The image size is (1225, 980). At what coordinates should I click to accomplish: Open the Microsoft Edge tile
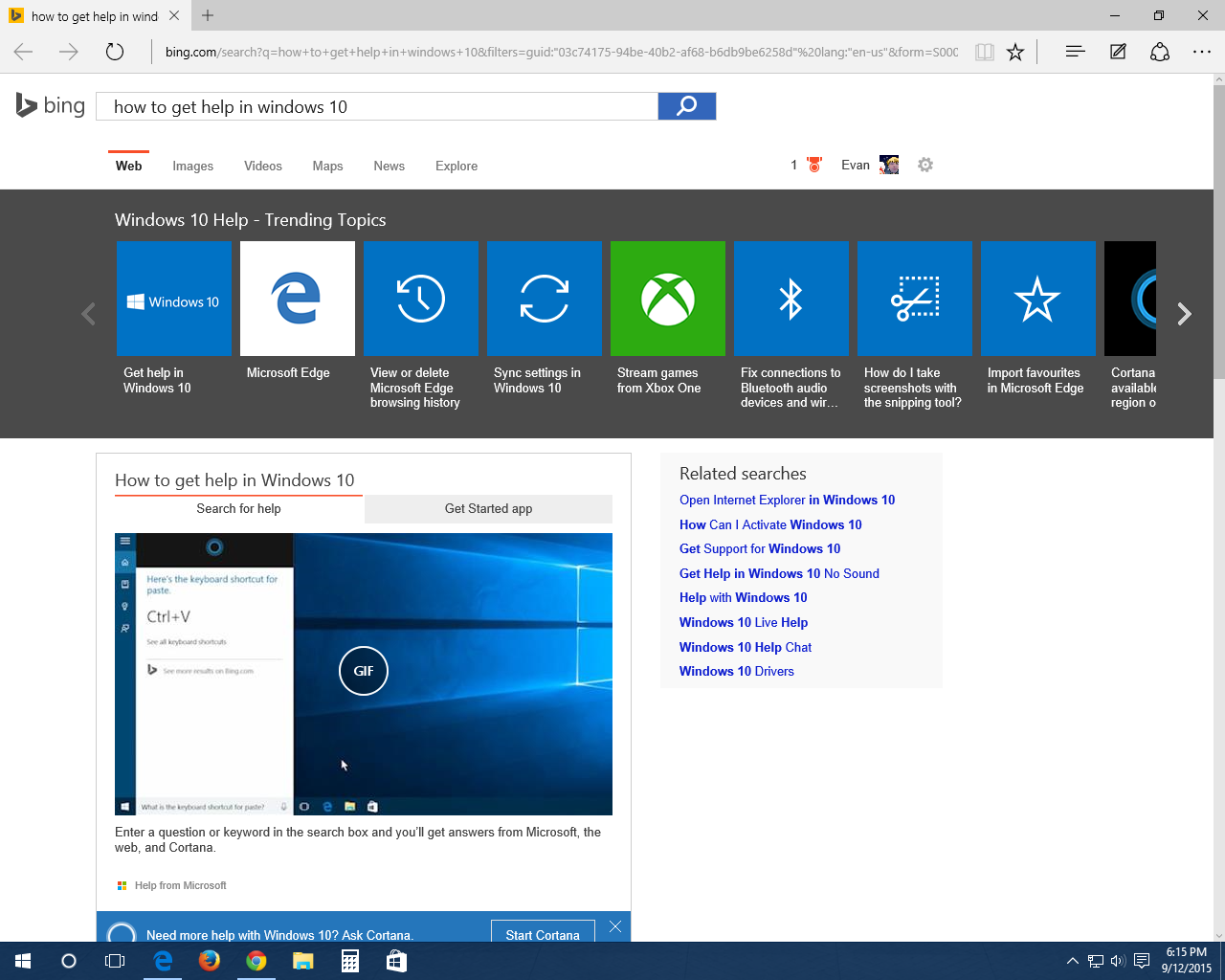298,299
